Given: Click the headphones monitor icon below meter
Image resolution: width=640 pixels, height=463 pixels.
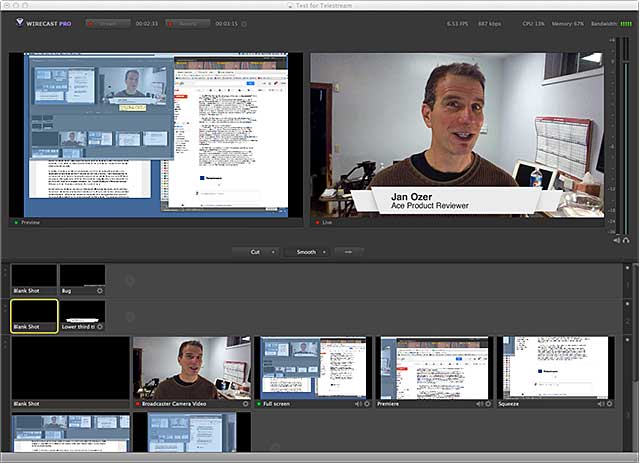Looking at the screenshot, I should 626,240.
